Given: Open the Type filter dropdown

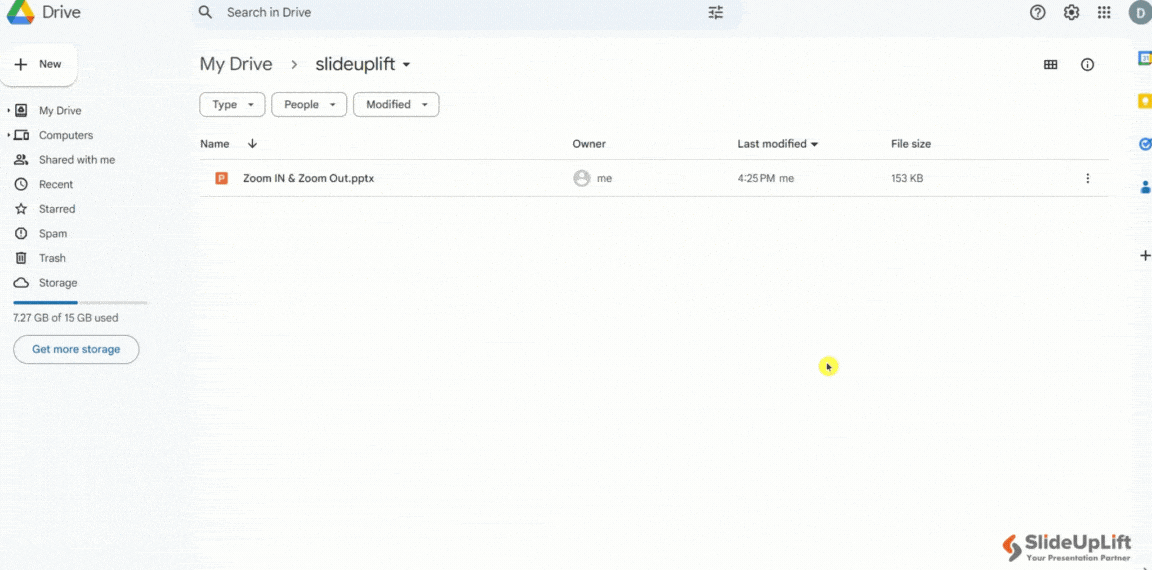Looking at the screenshot, I should pyautogui.click(x=232, y=104).
